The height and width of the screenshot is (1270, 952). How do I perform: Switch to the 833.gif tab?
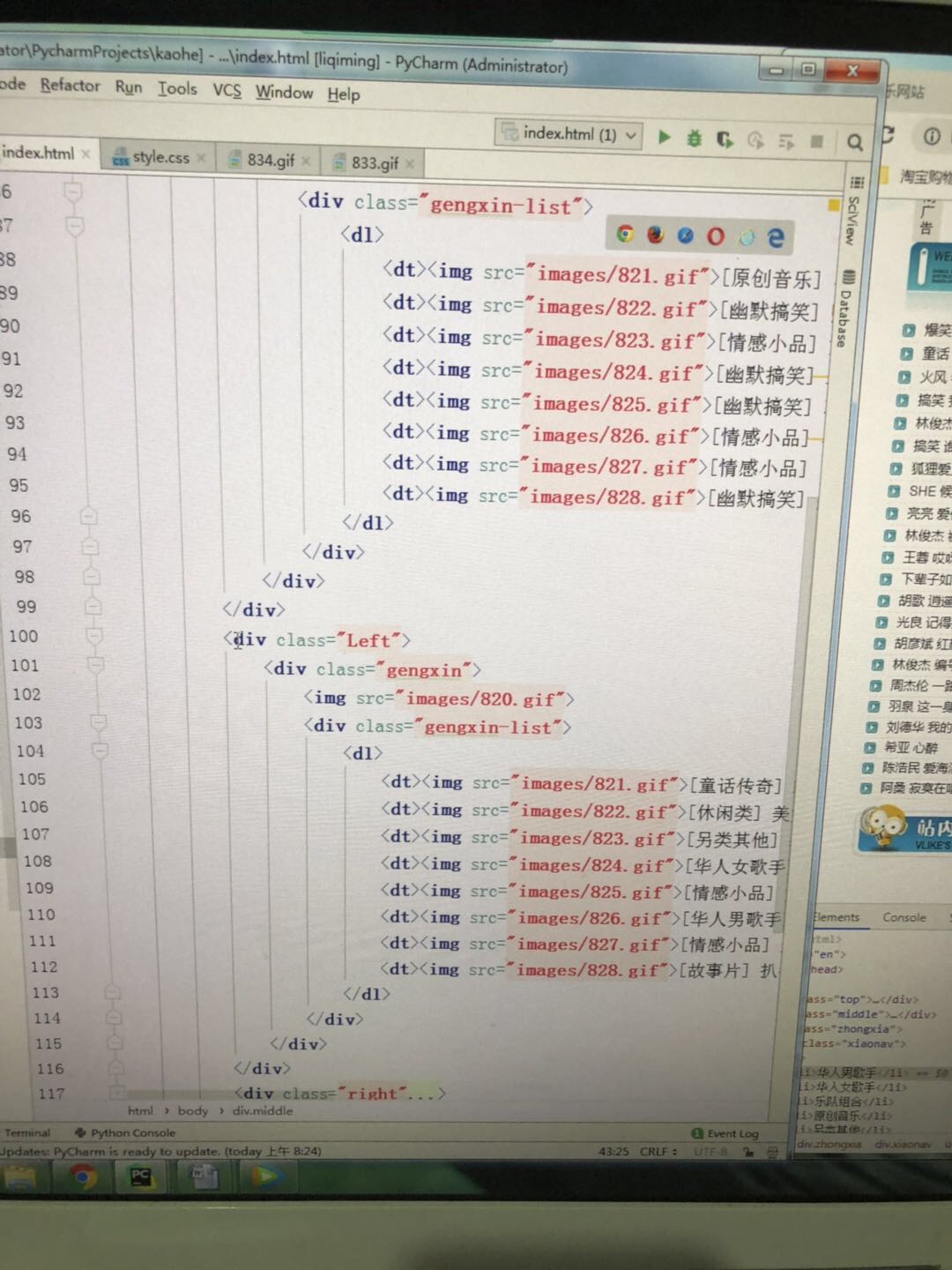[x=374, y=163]
